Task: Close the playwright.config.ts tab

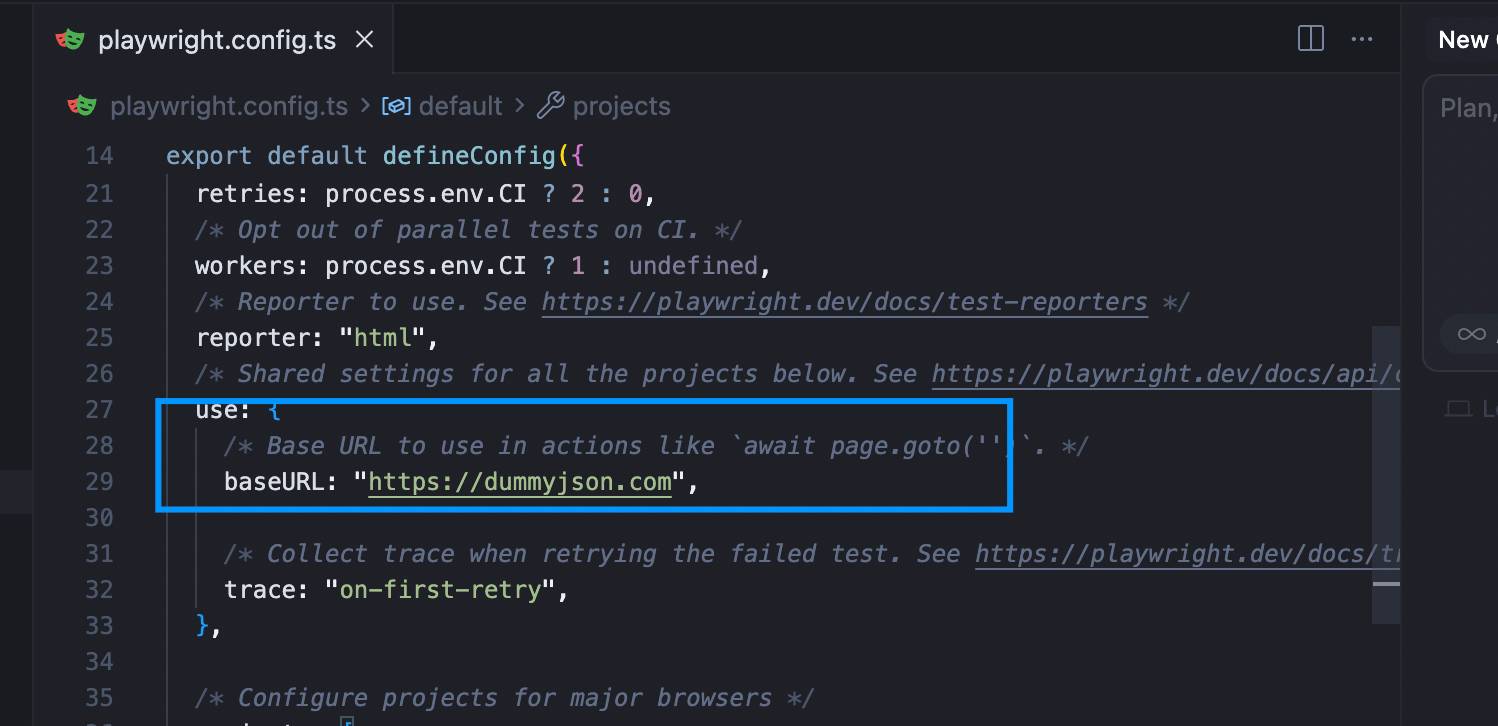Action: (x=364, y=39)
